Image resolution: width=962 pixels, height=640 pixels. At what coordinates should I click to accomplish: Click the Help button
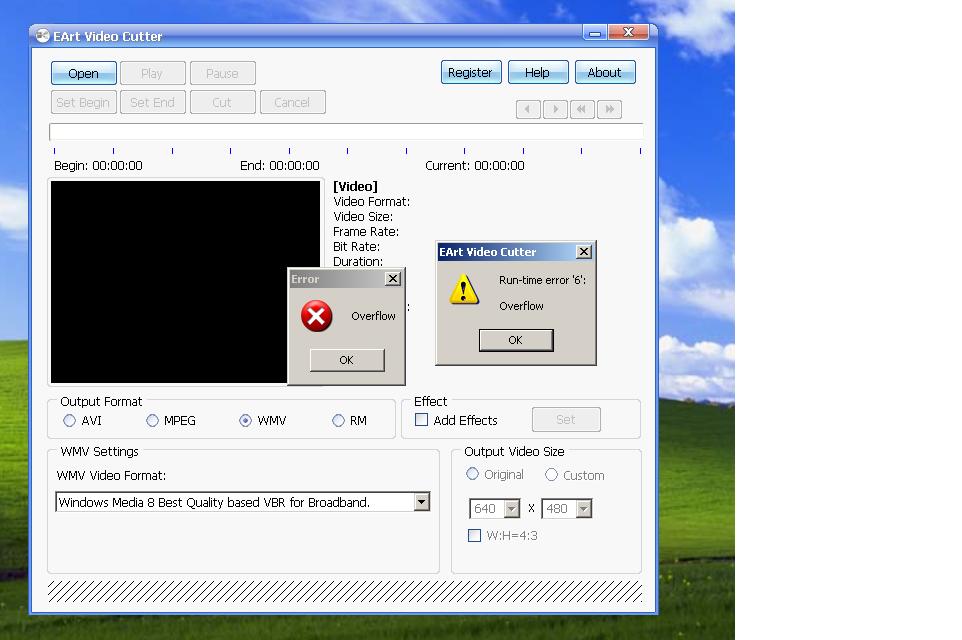(x=537, y=72)
